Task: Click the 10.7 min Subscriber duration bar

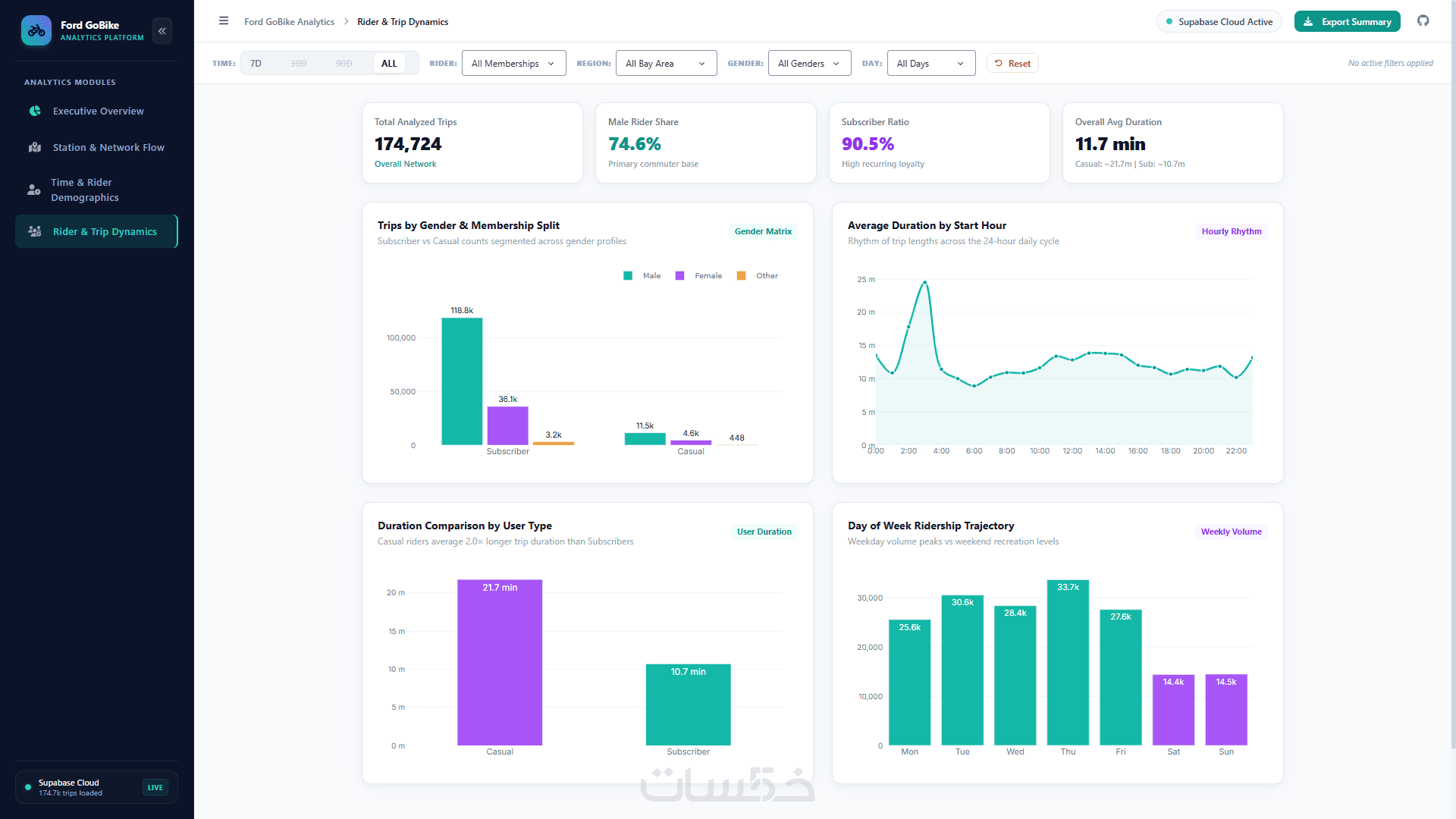Action: [689, 704]
